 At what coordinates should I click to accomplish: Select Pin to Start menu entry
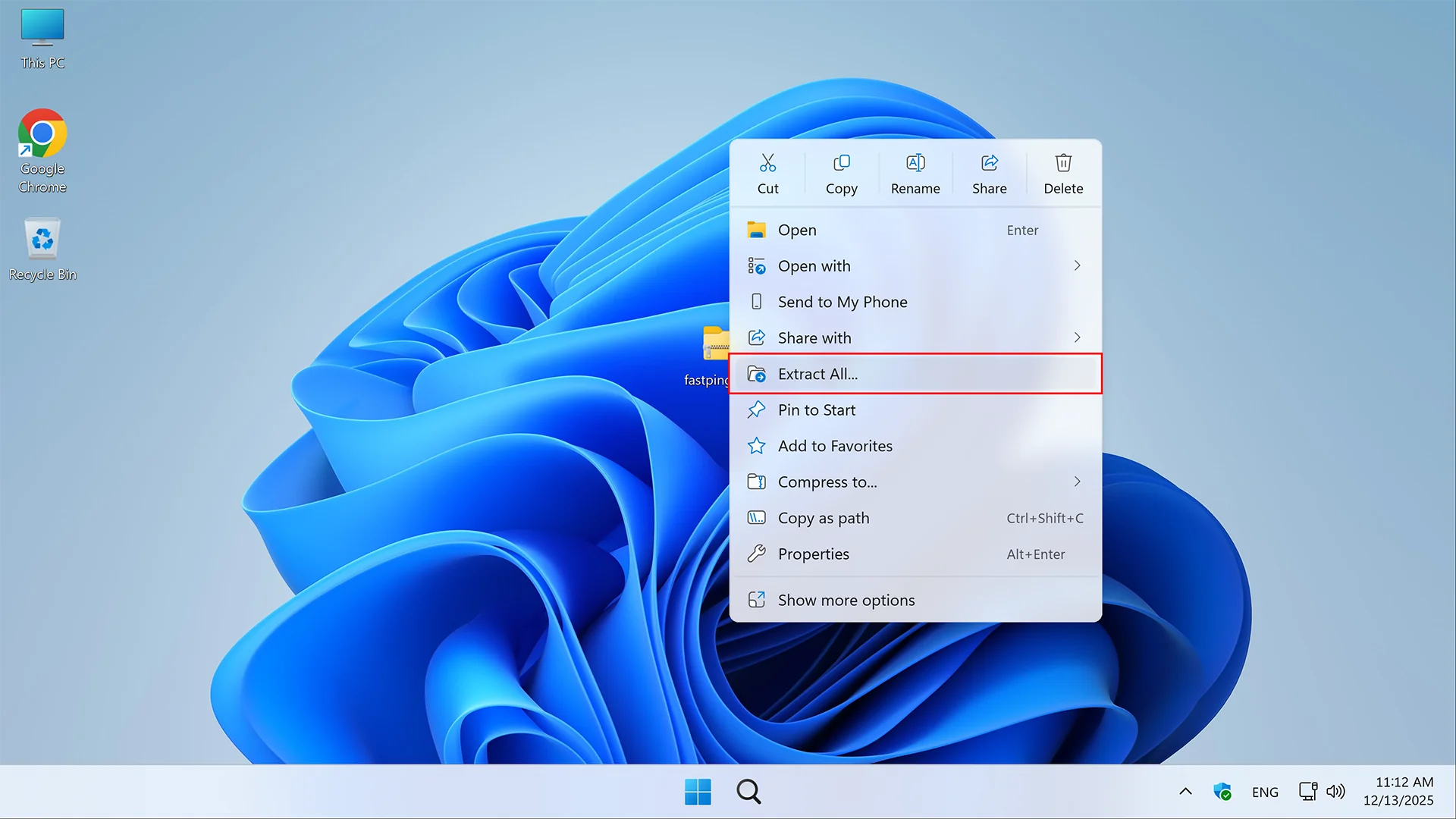[816, 410]
